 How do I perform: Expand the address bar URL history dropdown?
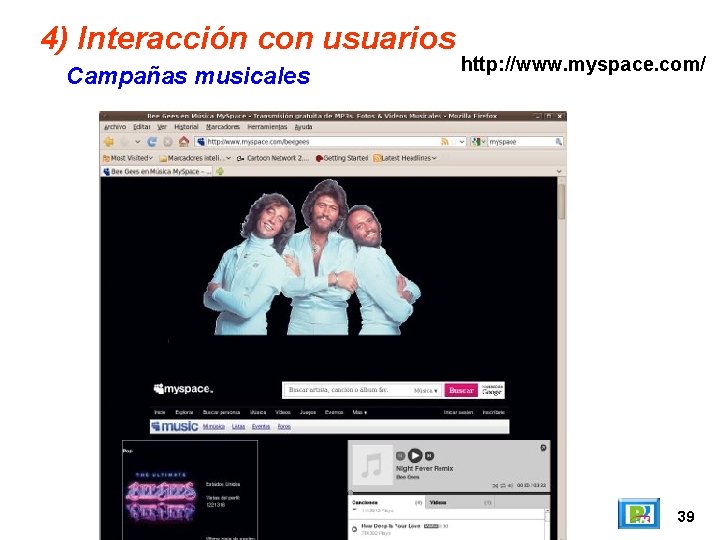tap(462, 142)
